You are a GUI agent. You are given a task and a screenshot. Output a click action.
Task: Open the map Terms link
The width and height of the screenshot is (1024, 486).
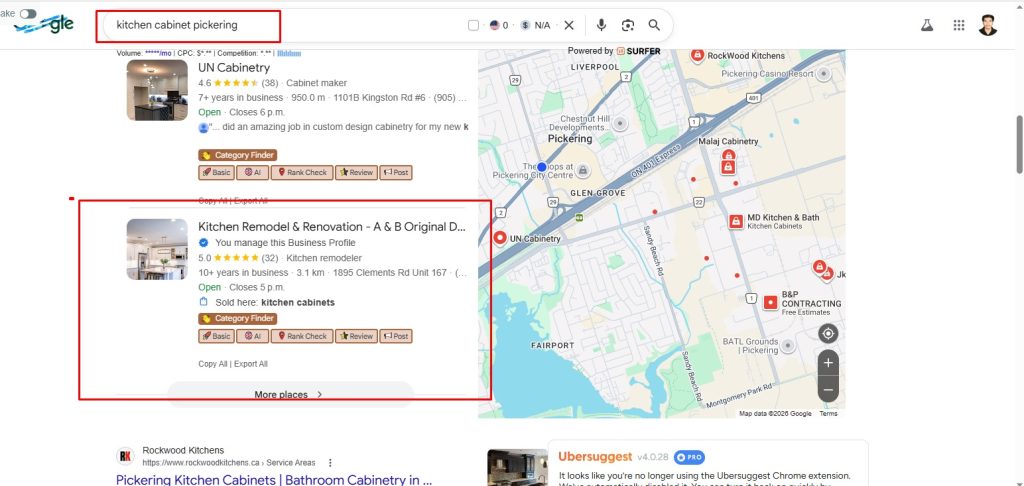click(828, 413)
